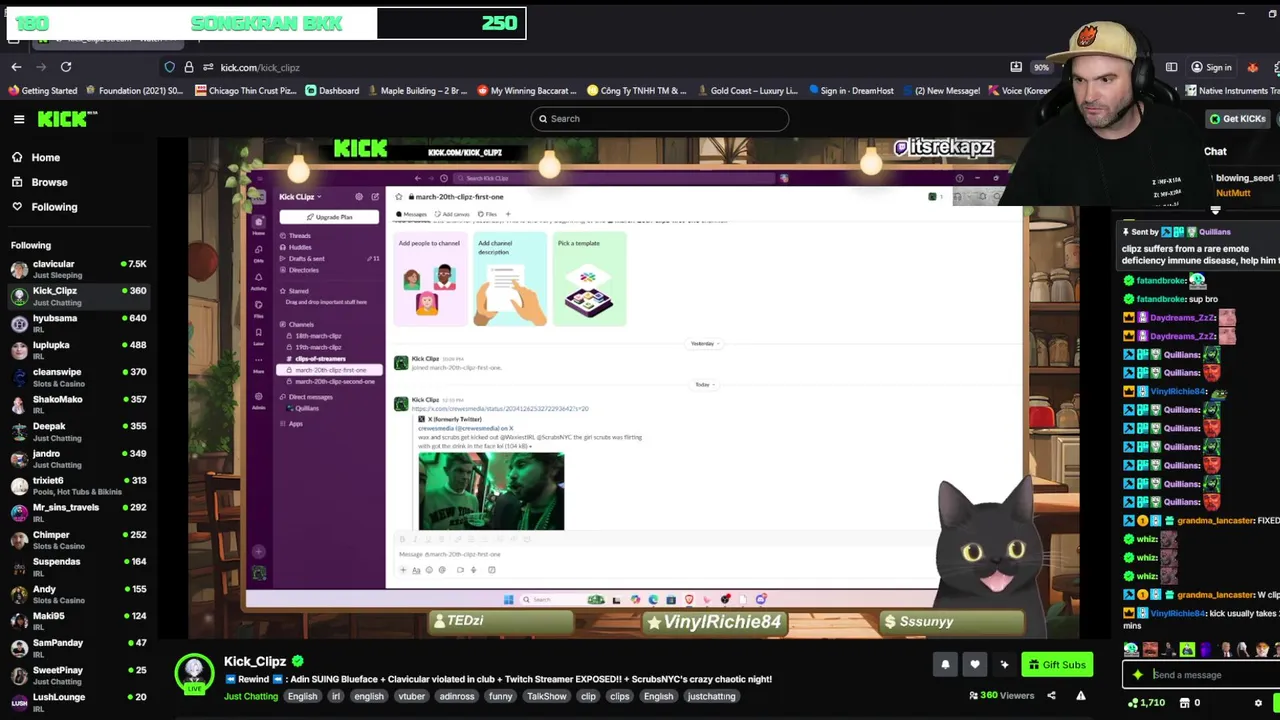The height and width of the screenshot is (720, 1280).
Task: Open Chicago Thin Crust Piz bookmark
Action: 246,91
